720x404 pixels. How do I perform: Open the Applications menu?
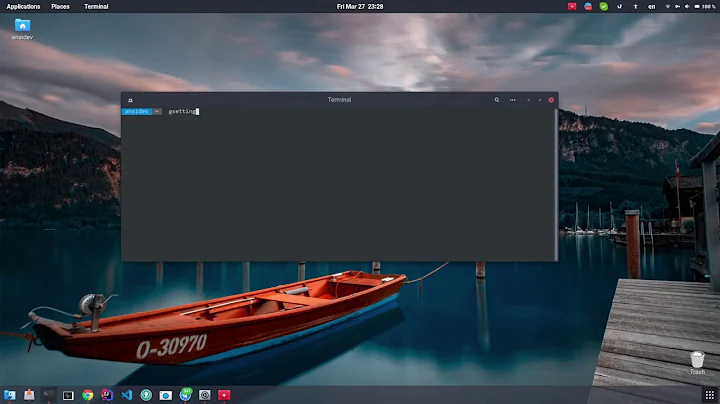(x=23, y=6)
